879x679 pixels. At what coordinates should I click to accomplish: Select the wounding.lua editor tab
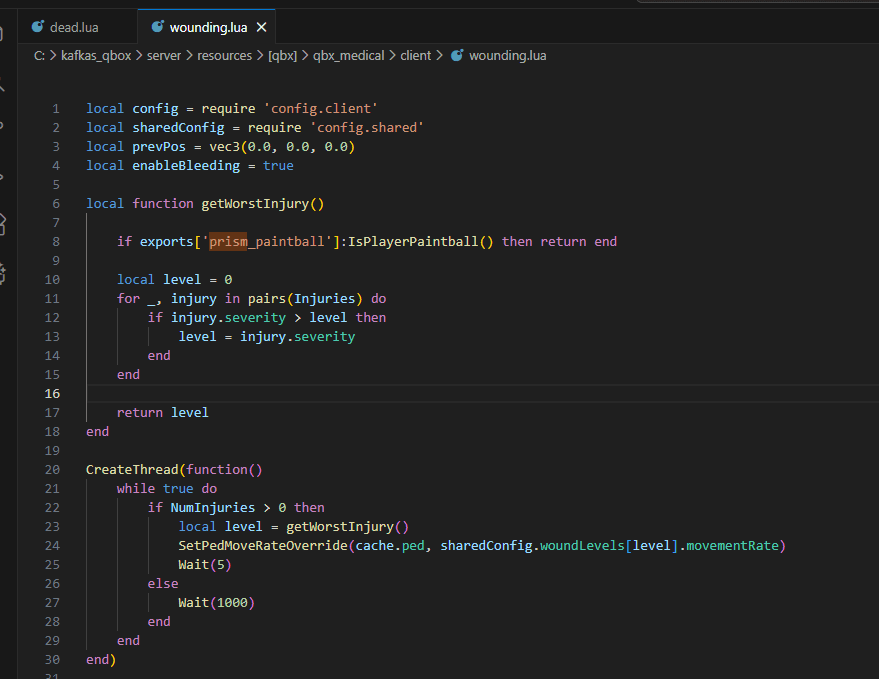point(209,27)
